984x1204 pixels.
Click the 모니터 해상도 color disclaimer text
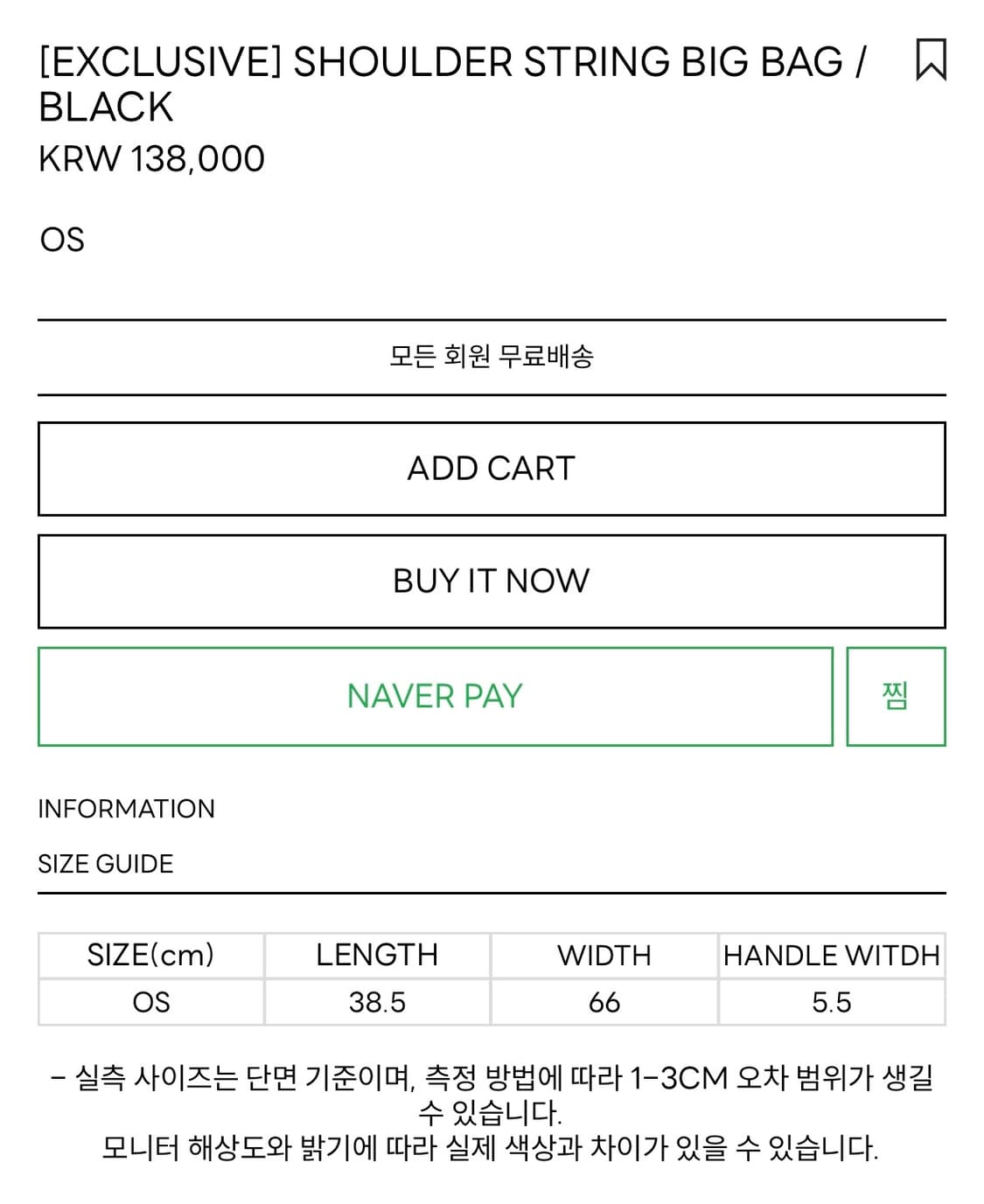(490, 1147)
